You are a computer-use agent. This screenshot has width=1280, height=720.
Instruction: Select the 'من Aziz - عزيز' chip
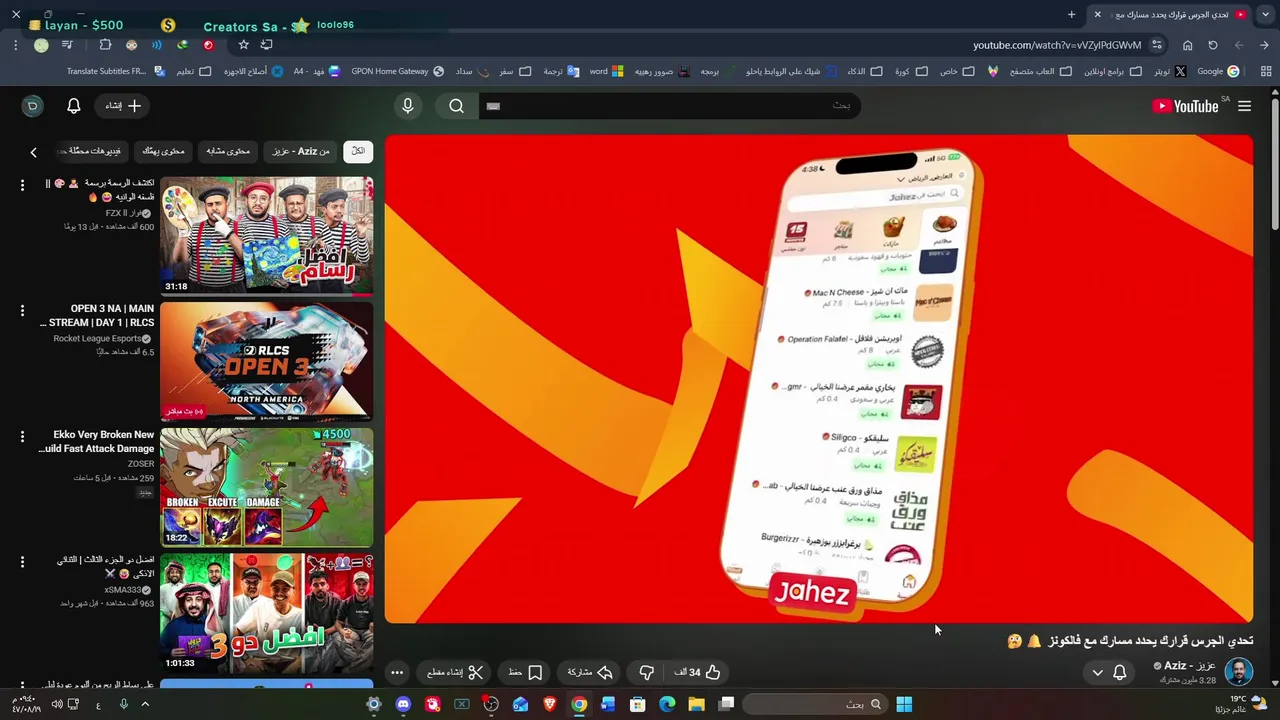tap(301, 151)
